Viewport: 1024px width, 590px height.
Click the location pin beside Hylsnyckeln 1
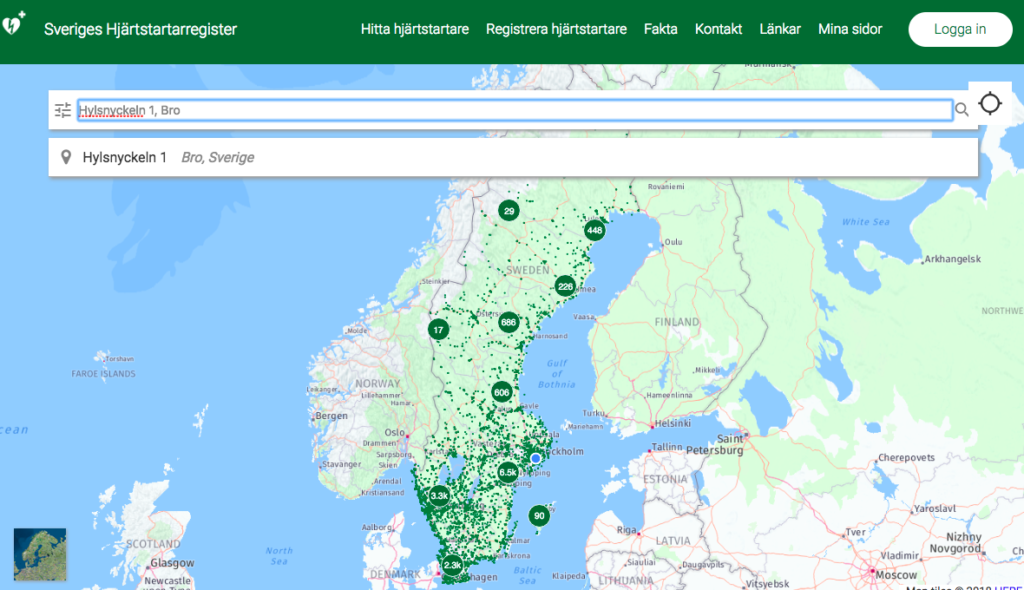(x=64, y=156)
